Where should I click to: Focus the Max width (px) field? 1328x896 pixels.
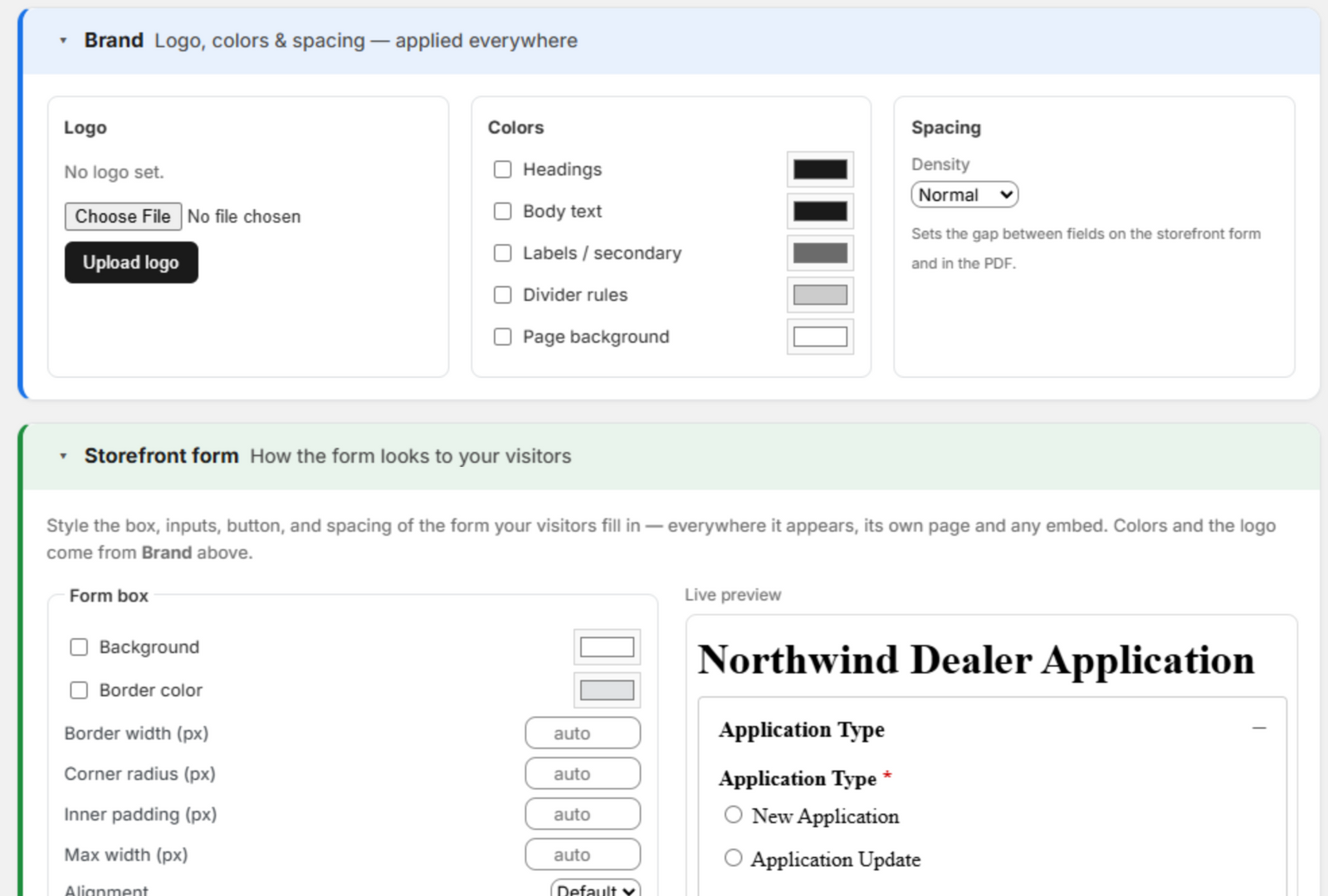tap(583, 855)
